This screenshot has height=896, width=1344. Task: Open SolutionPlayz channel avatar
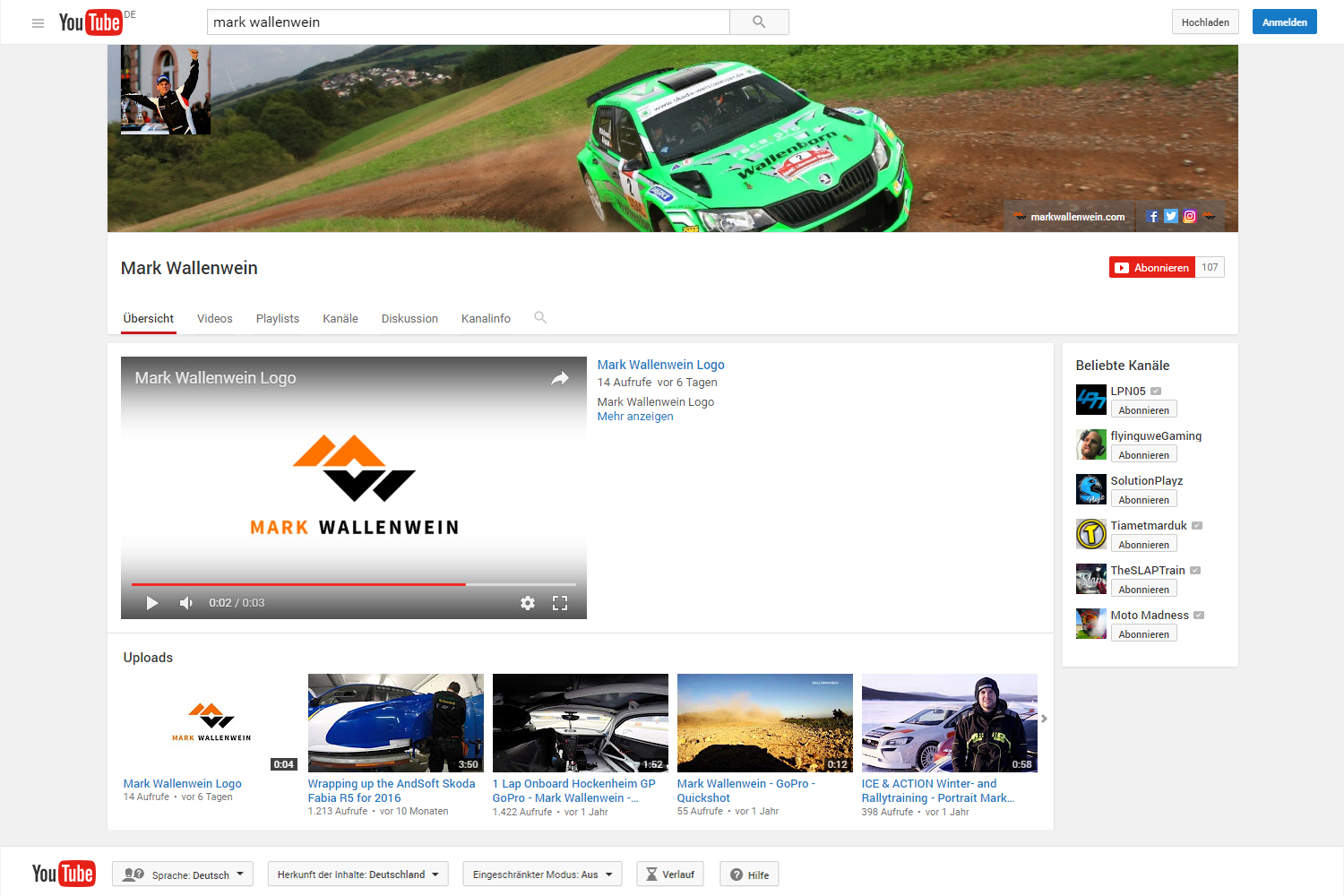coord(1090,489)
